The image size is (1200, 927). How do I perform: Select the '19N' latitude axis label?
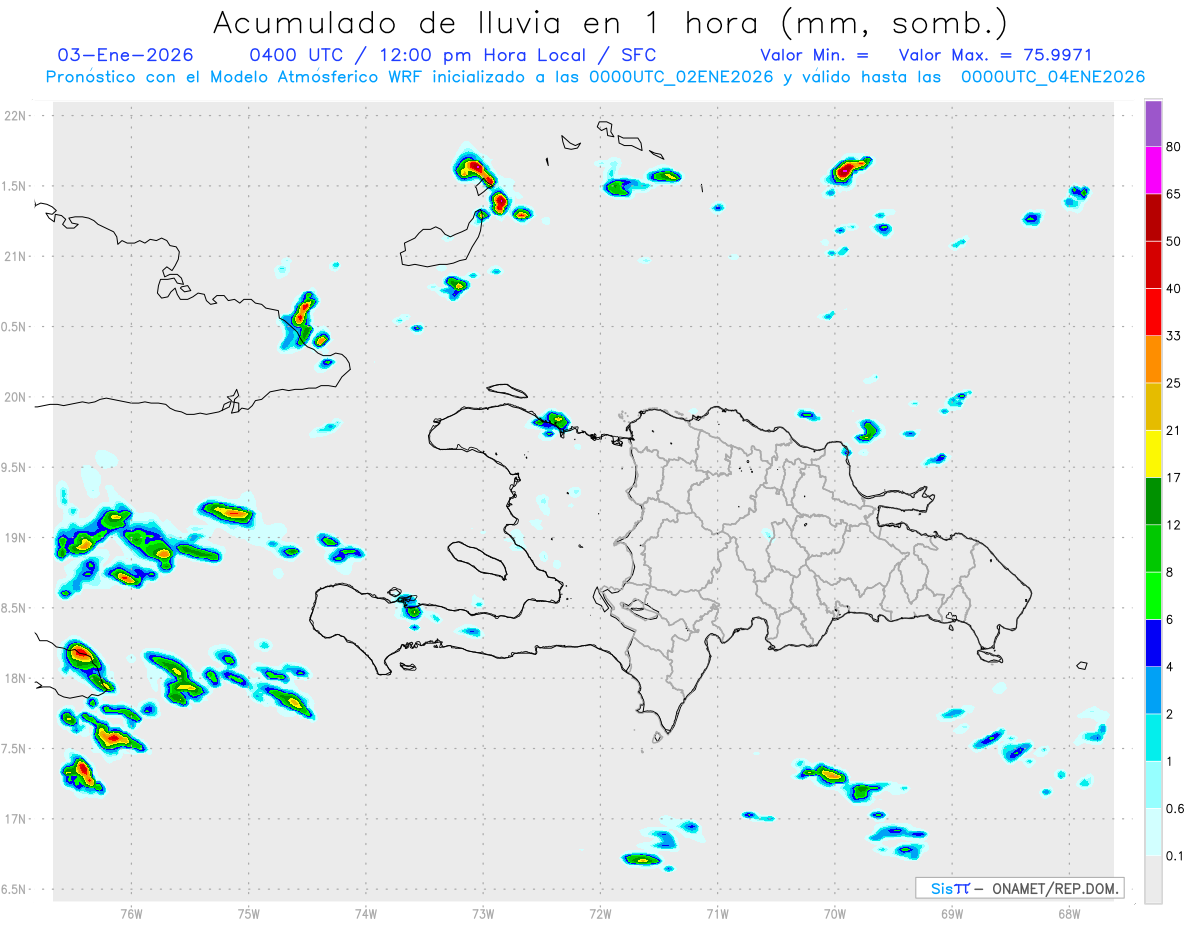point(17,537)
